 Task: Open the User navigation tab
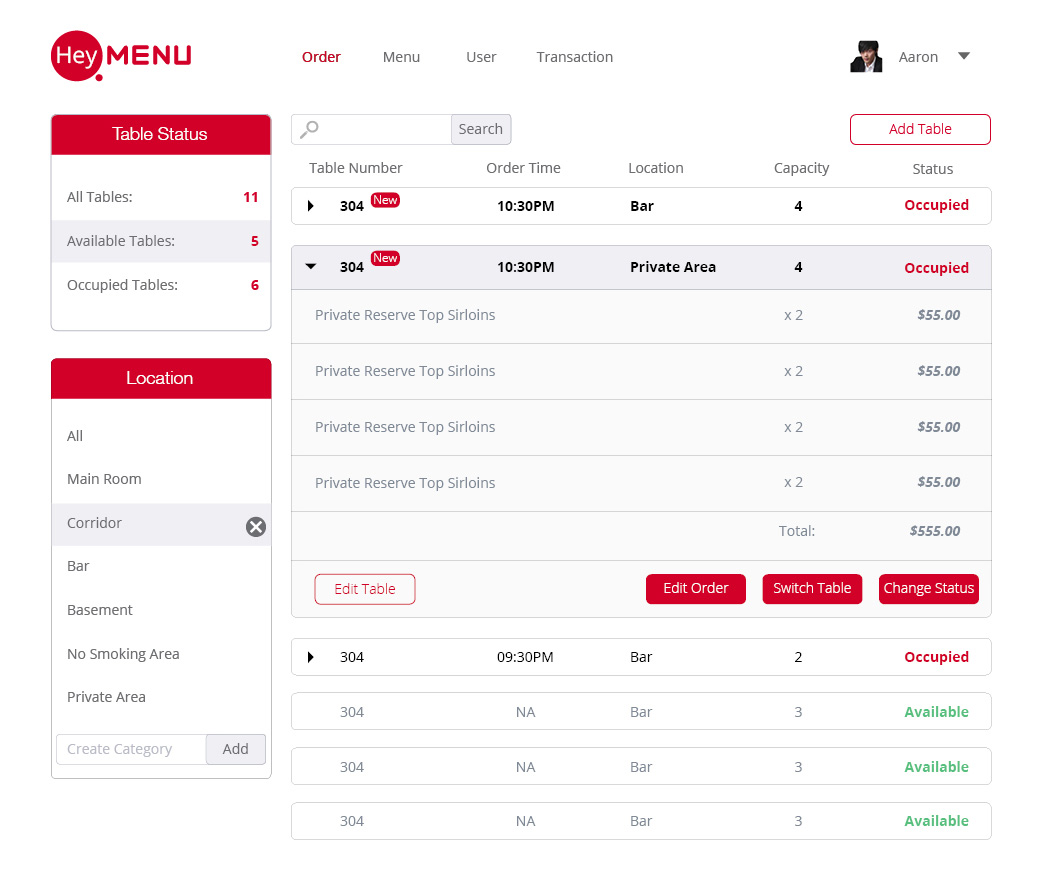pos(481,57)
